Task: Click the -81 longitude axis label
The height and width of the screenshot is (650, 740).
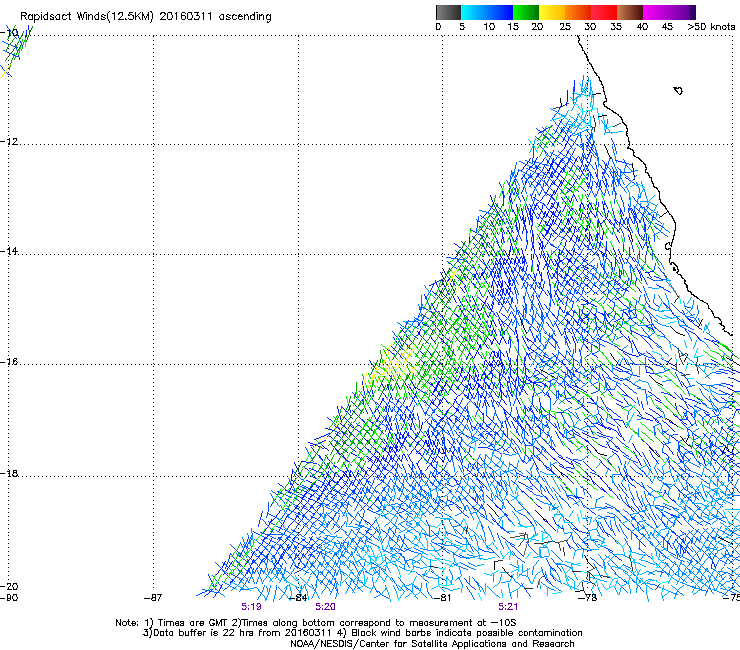Action: (442, 598)
